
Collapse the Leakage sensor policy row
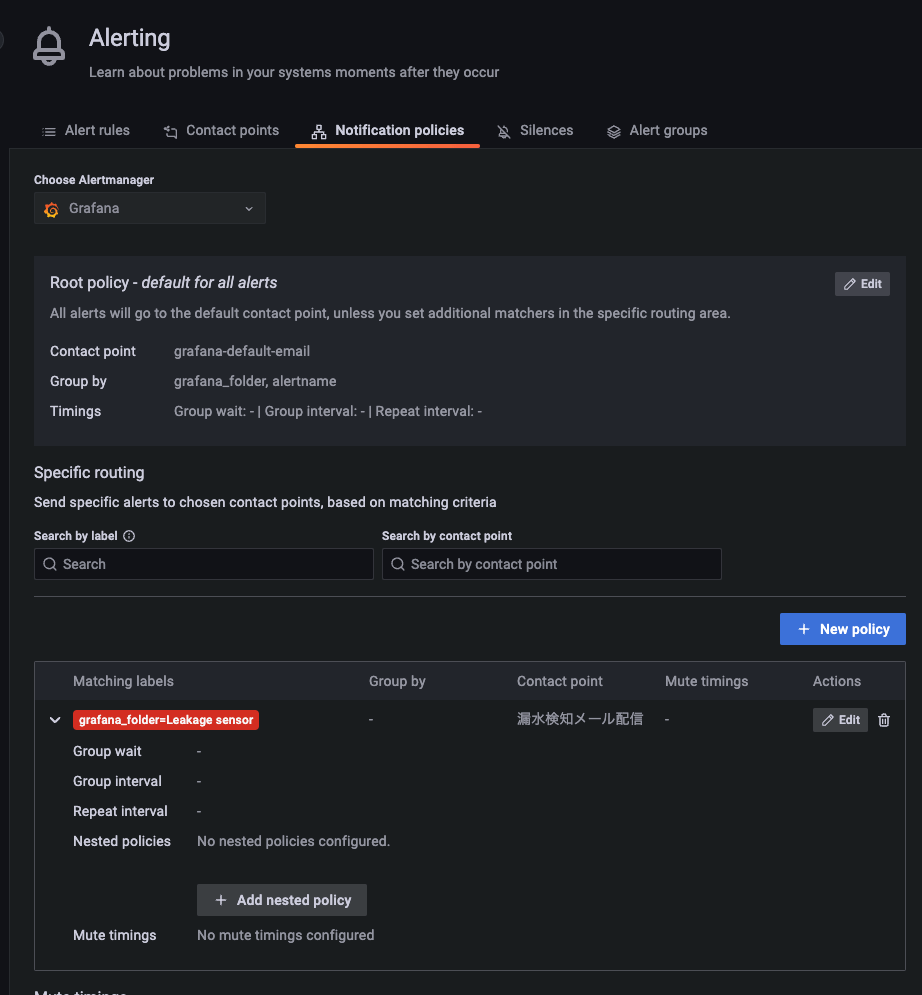(x=55, y=720)
